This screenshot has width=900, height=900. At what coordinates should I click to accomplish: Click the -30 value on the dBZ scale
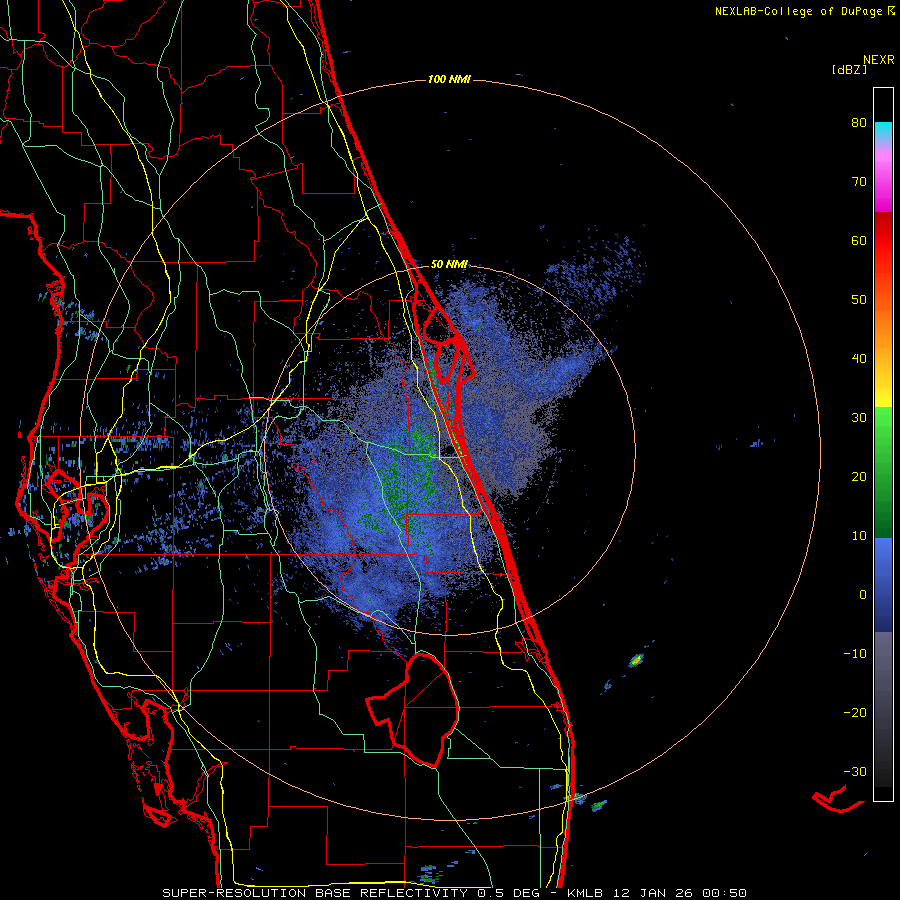(855, 771)
